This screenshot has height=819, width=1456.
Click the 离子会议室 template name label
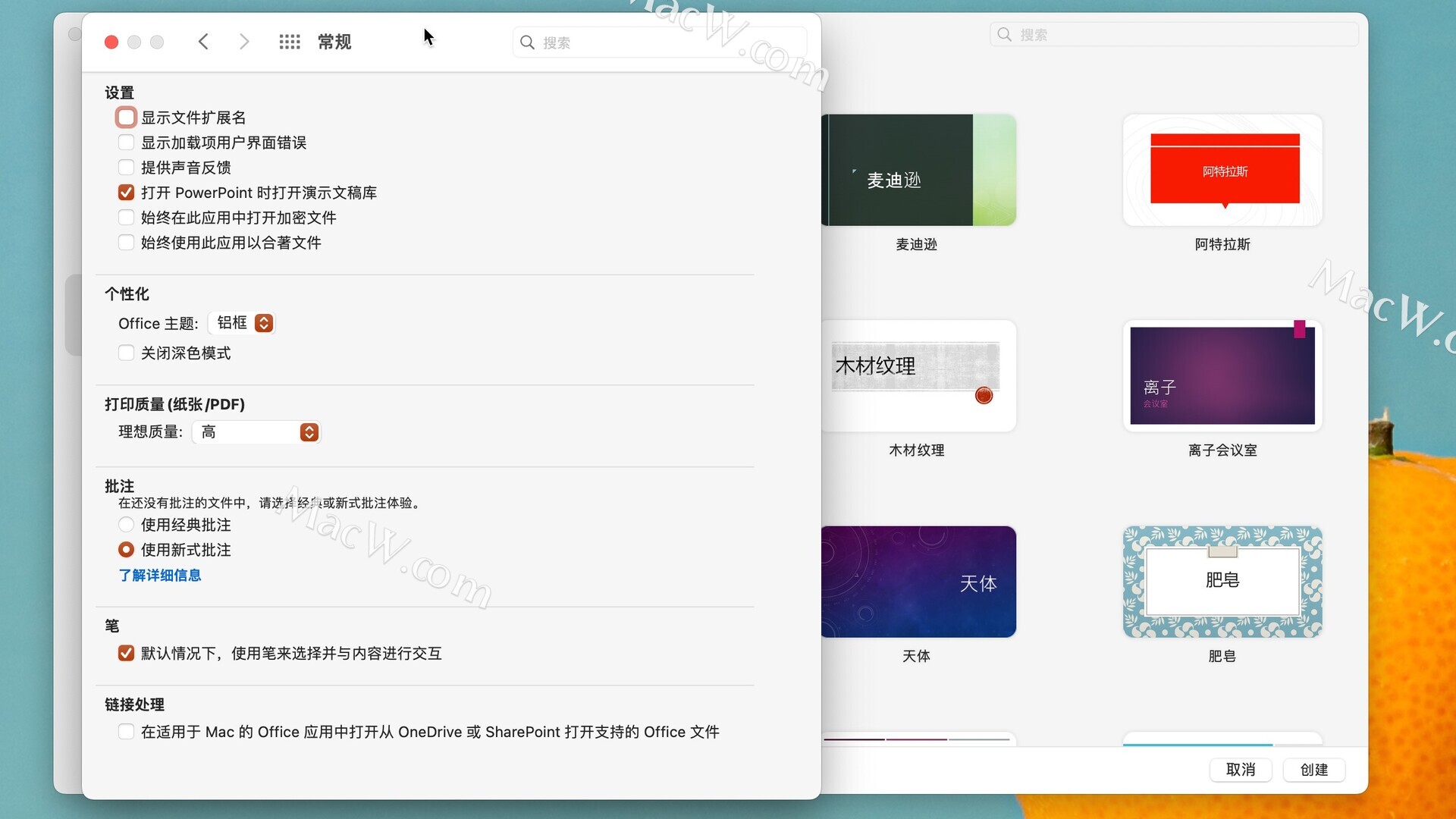pyautogui.click(x=1222, y=450)
